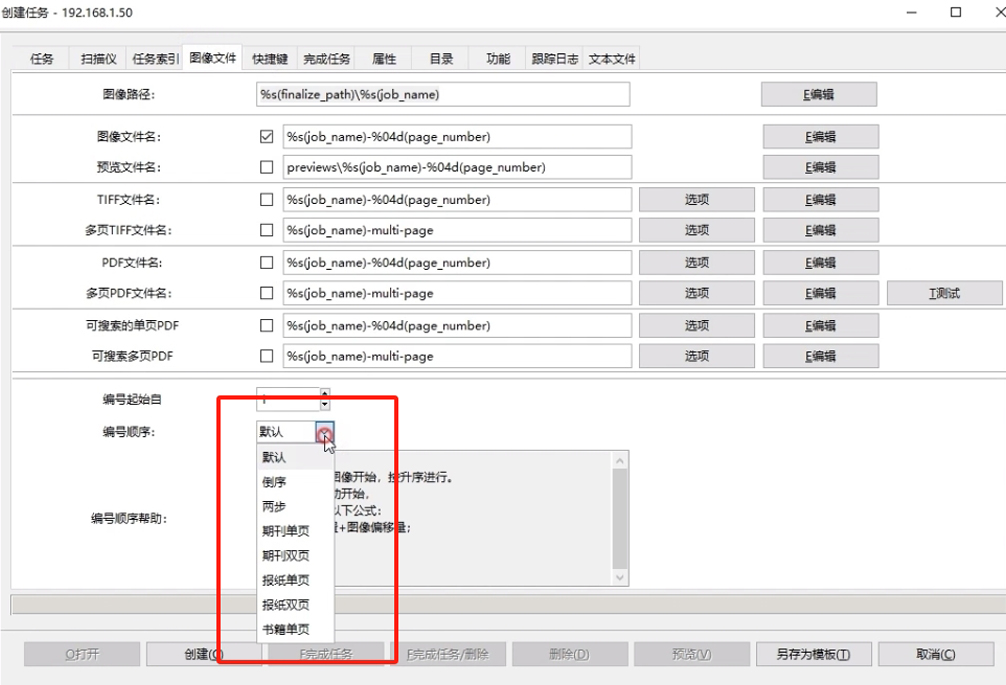Click the TIFF文件名 text field
Screen dimensions: 1006x685
pyautogui.click(x=457, y=199)
